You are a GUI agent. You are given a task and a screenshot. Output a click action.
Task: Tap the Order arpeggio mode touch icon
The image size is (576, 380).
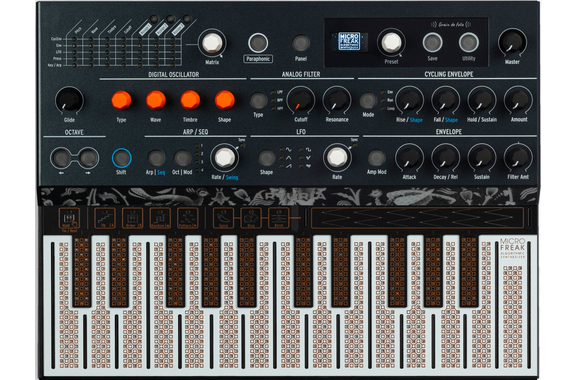point(133,218)
